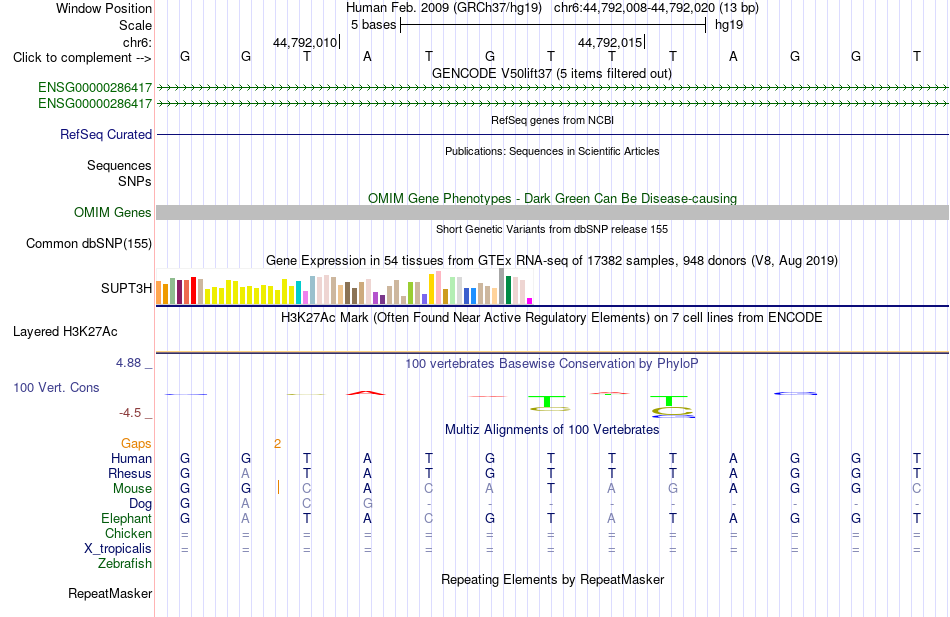
Task: Click the chr6: ruler label
Action: 137,42
